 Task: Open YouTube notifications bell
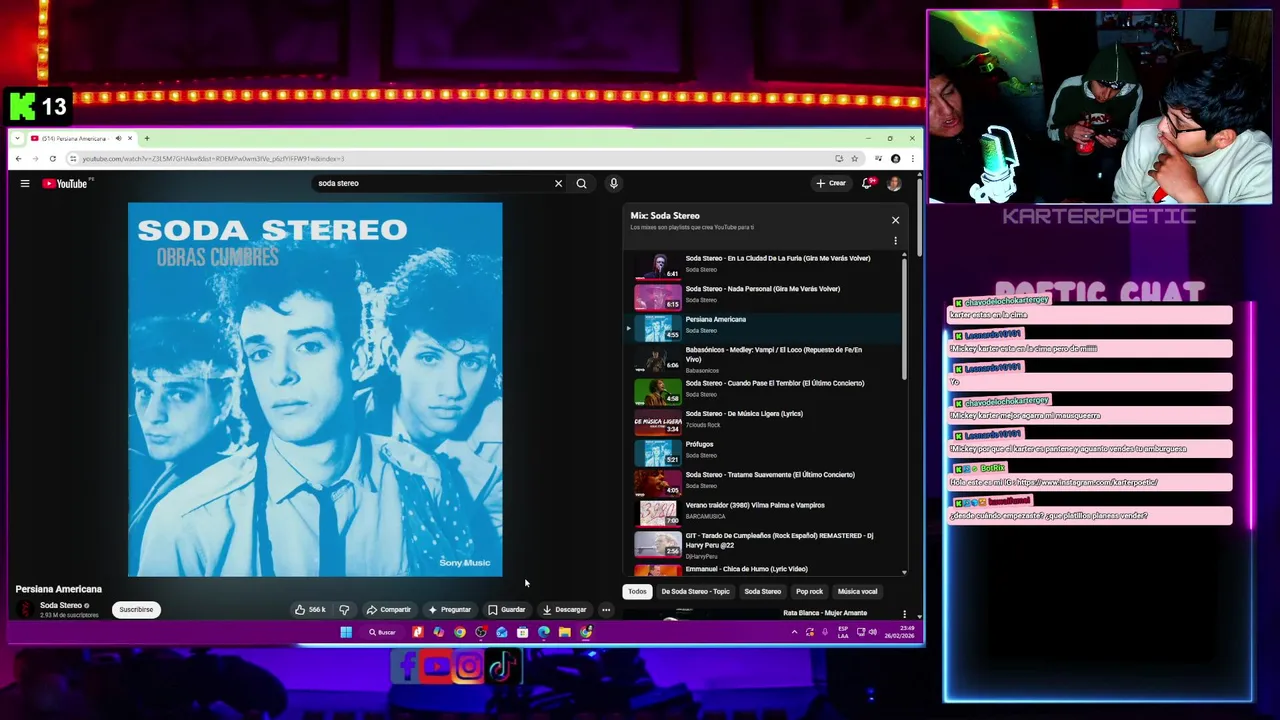[867, 183]
